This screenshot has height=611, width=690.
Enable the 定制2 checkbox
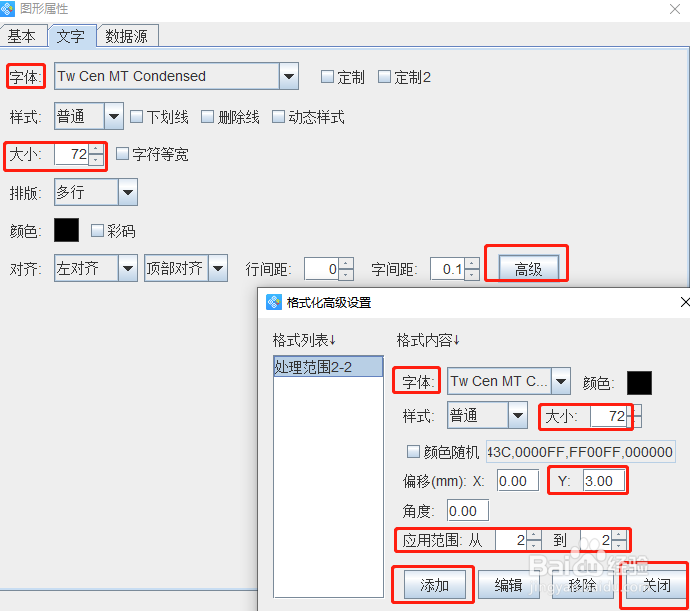click(x=384, y=77)
